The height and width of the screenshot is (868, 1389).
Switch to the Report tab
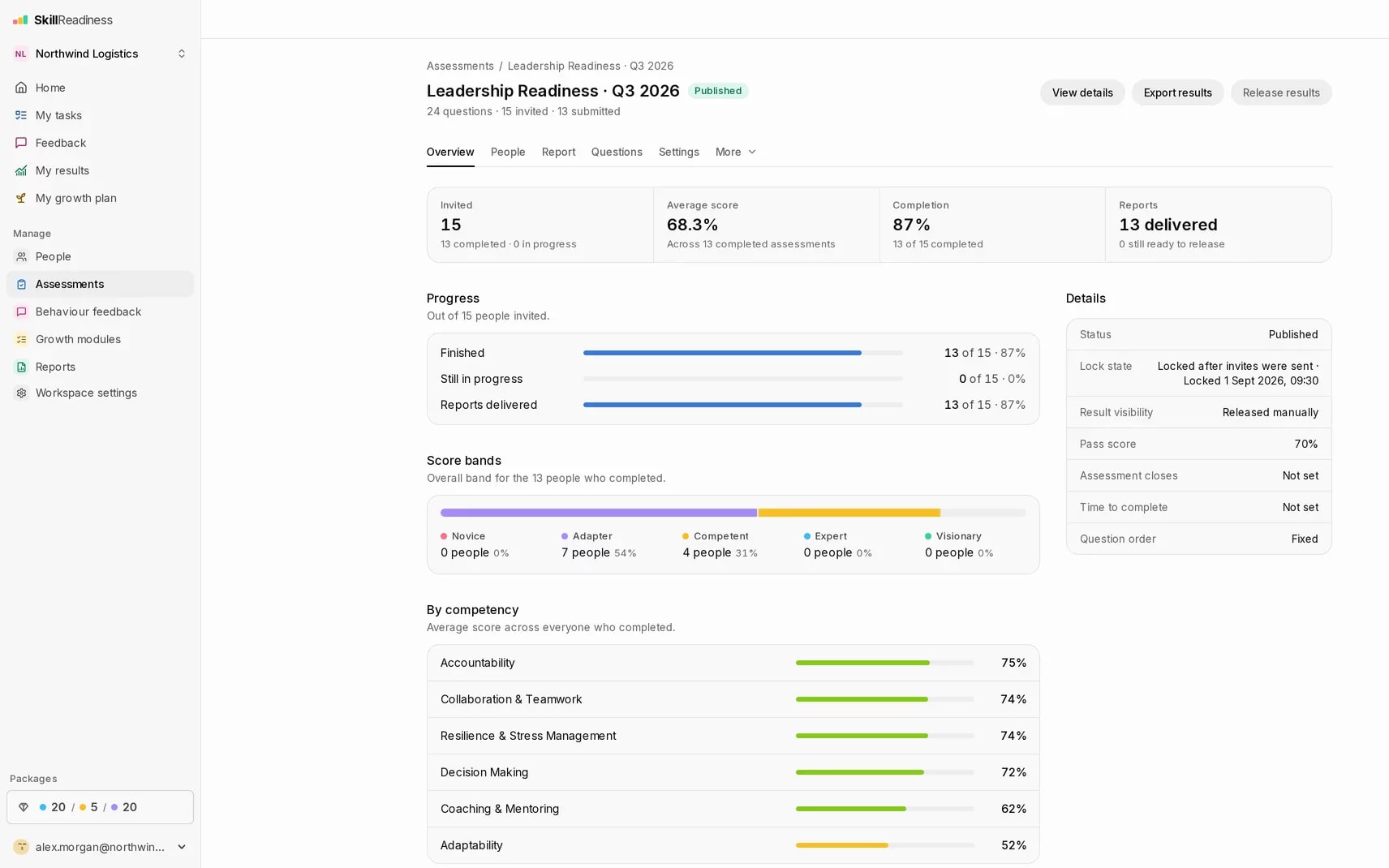(x=558, y=152)
